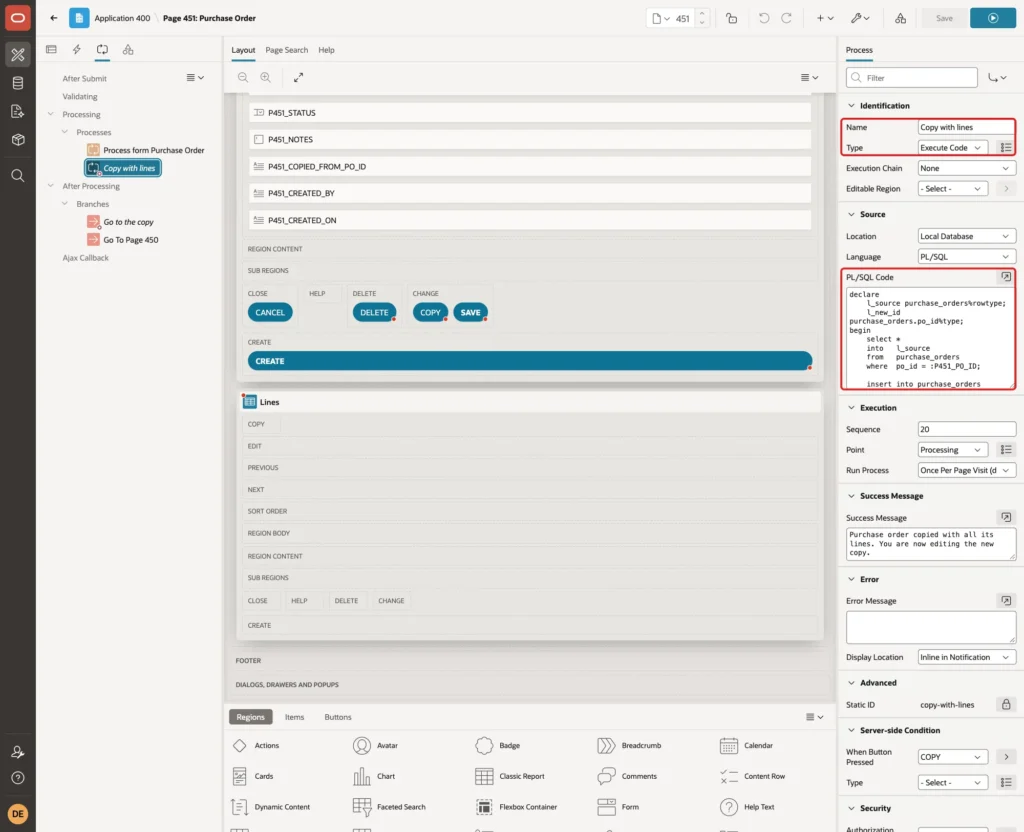Click the Static ID lock icon
Viewport: 1024px width, 832px height.
(1006, 704)
